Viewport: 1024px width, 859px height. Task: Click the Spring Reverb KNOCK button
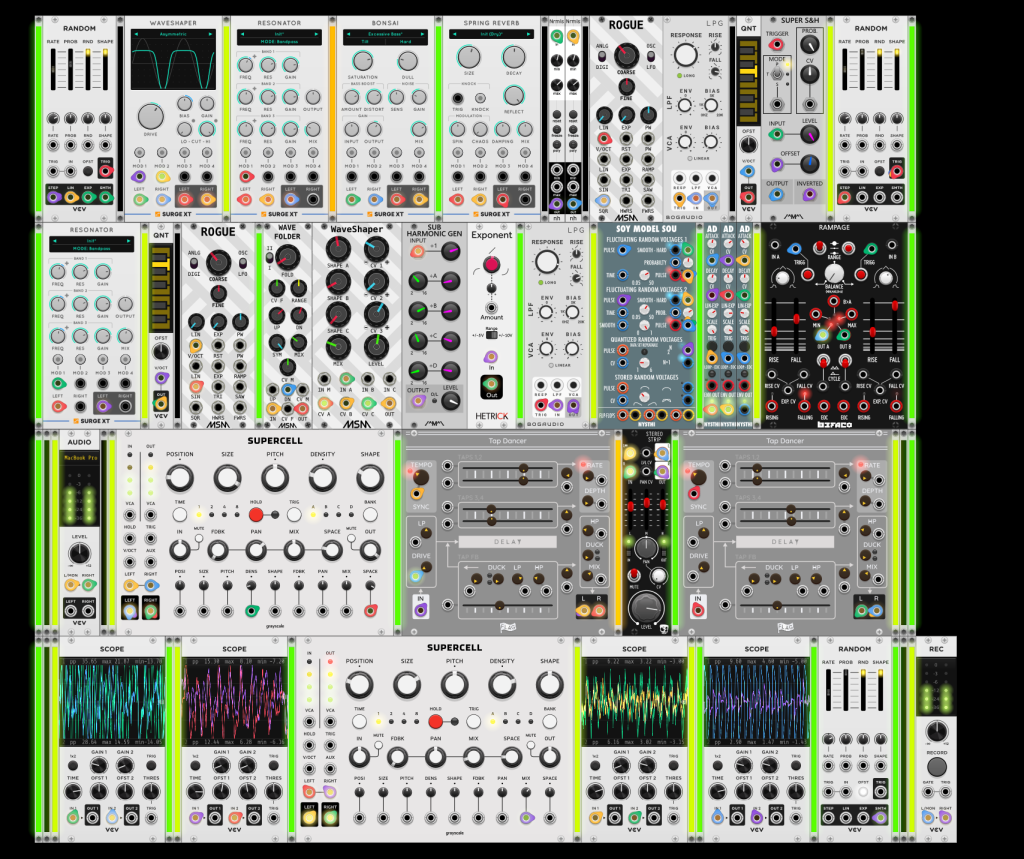point(480,99)
